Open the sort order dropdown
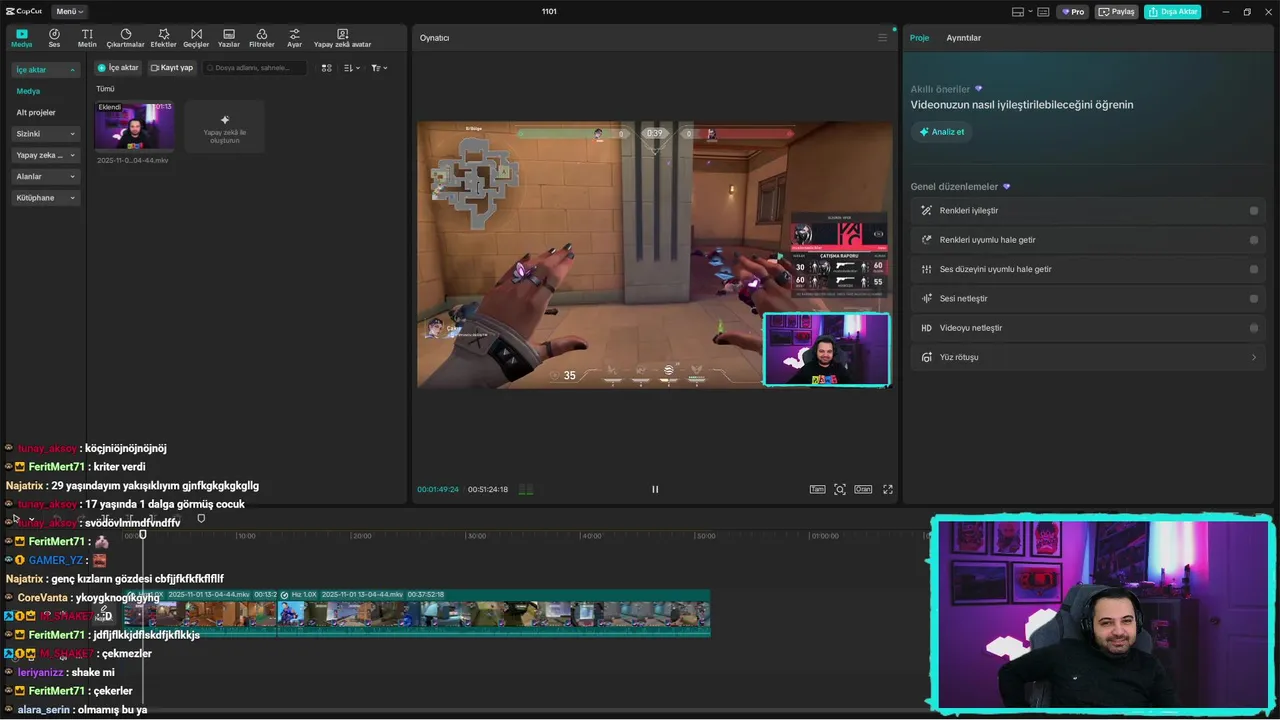Viewport: 1280px width, 720px height. (x=351, y=68)
